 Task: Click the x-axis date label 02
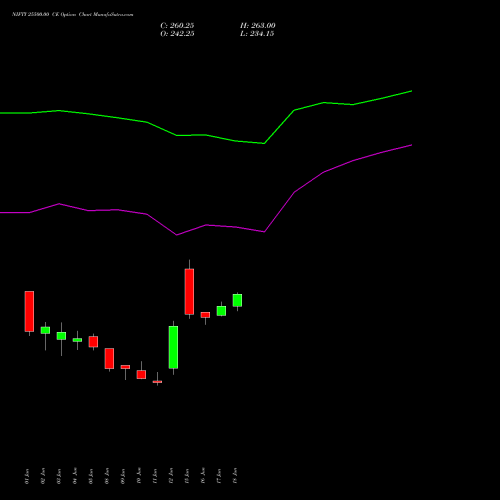[x=43, y=476]
